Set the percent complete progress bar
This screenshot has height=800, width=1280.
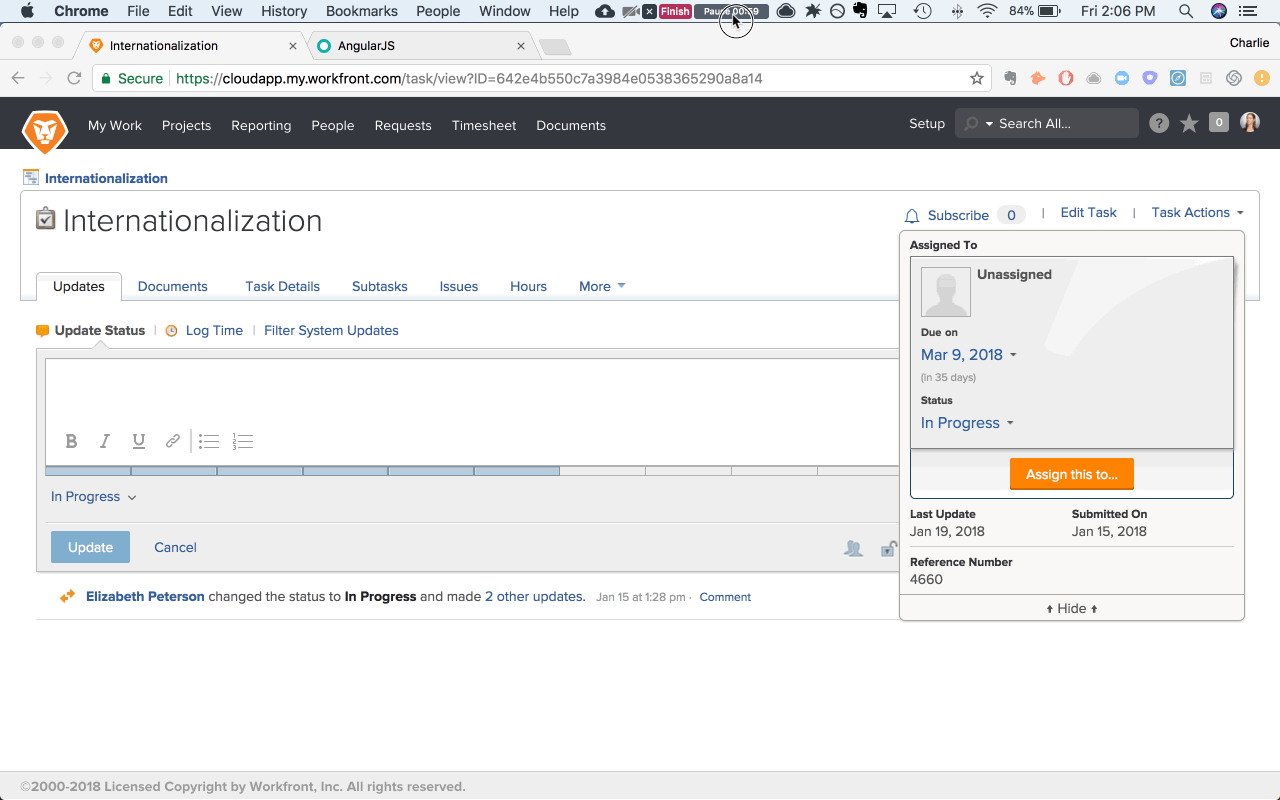472,471
